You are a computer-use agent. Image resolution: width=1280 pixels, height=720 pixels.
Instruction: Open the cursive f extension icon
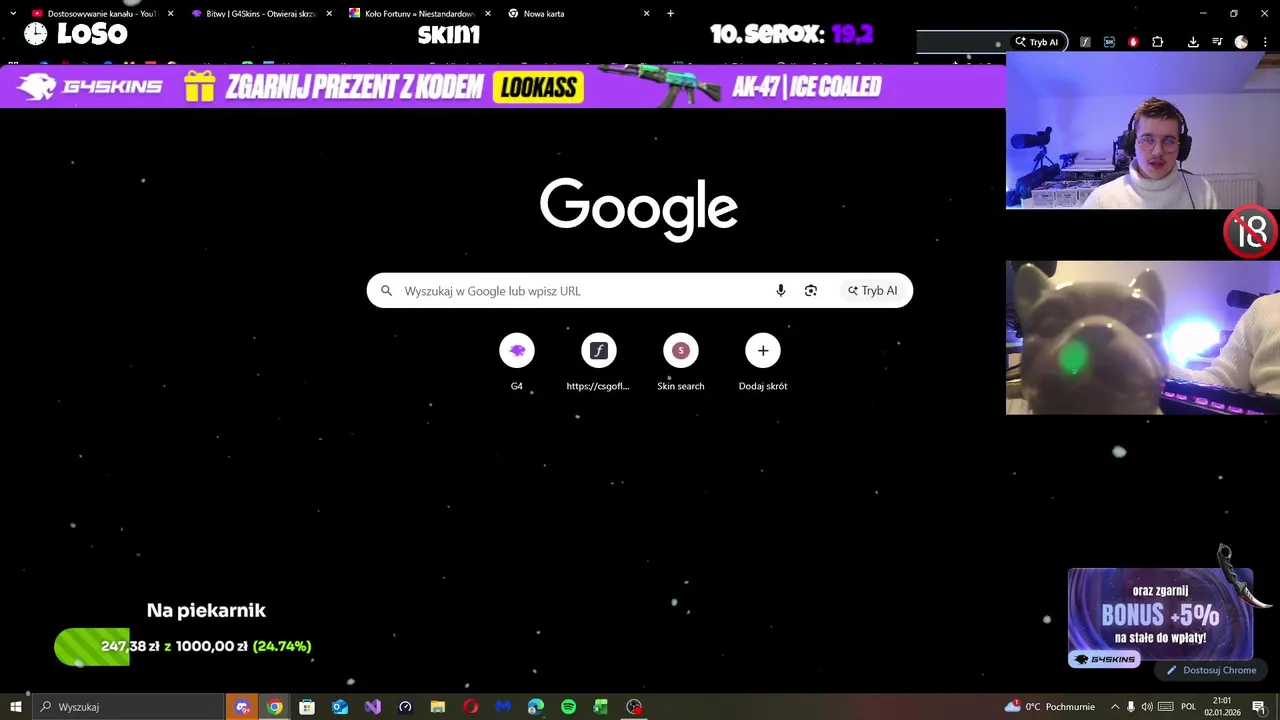coord(1085,42)
